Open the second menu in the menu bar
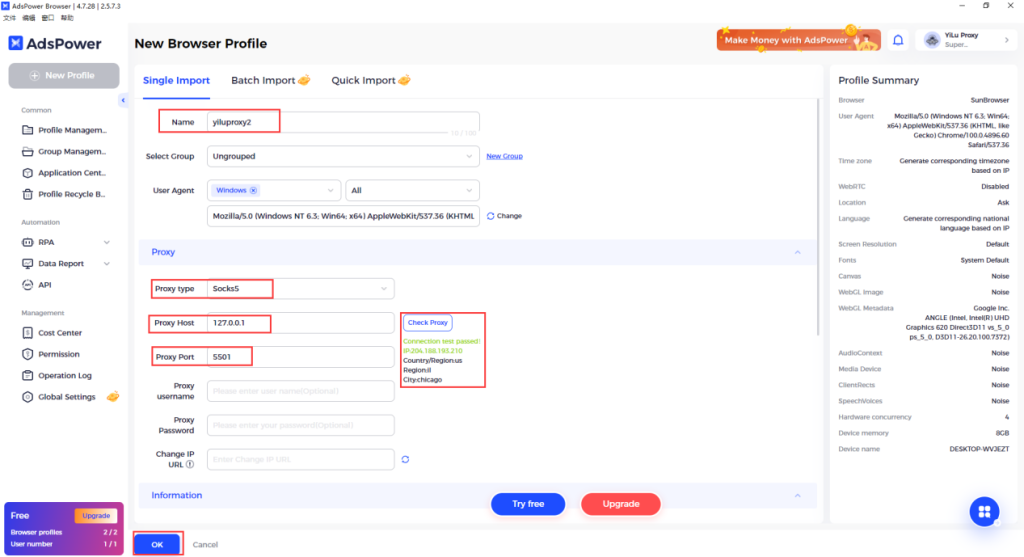1024x557 pixels. pos(29,18)
